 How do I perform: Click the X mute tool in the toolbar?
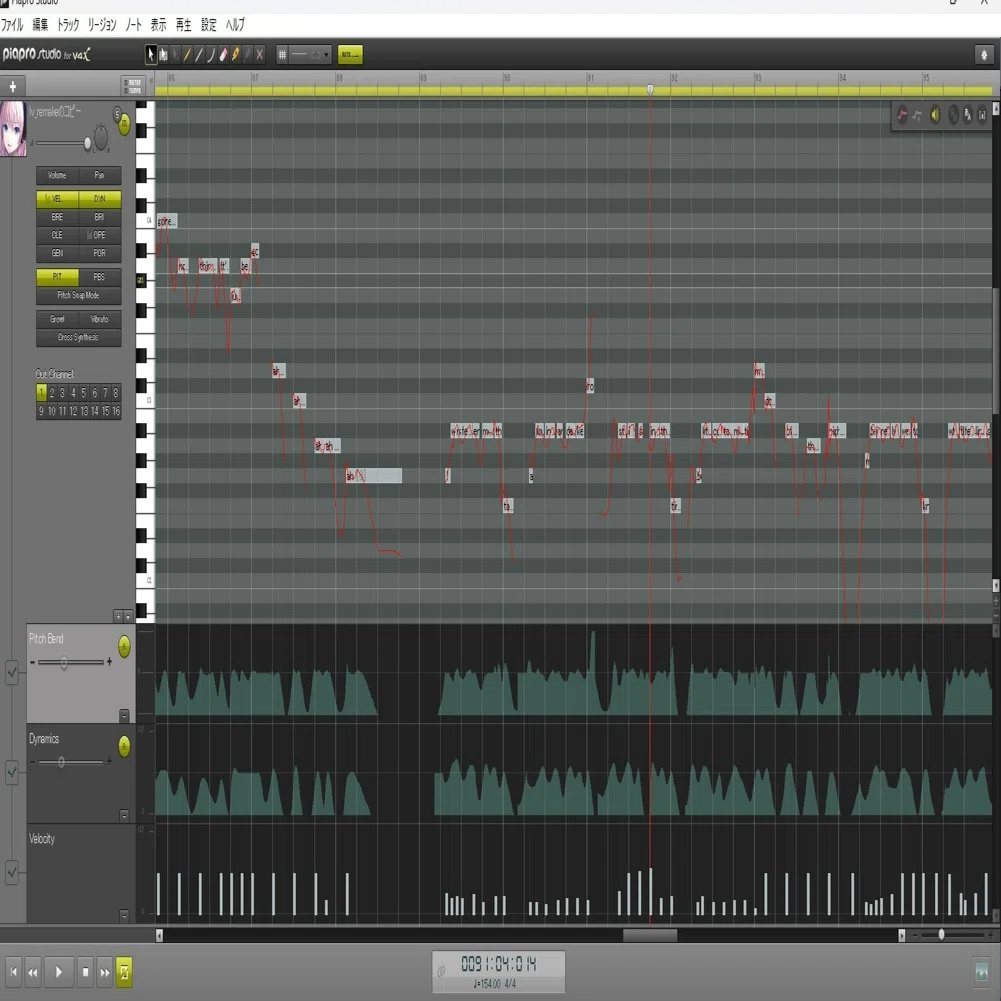point(259,55)
